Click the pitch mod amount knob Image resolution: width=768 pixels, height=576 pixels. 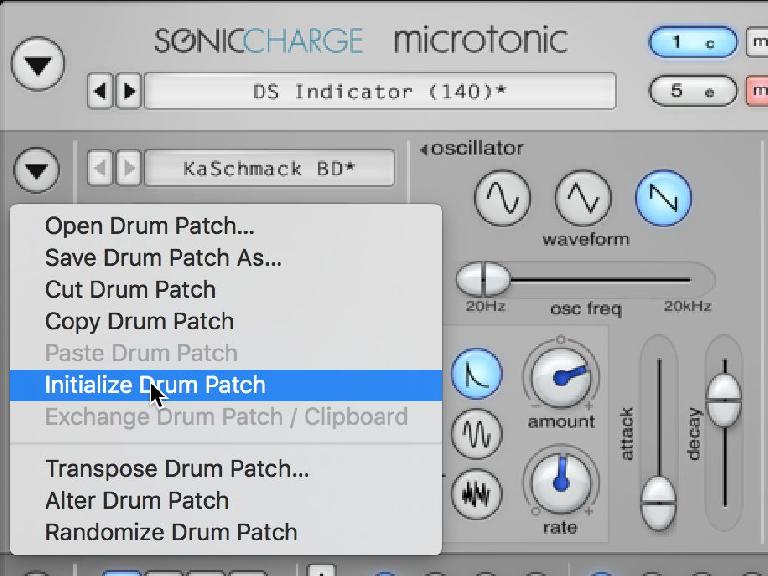pos(561,377)
